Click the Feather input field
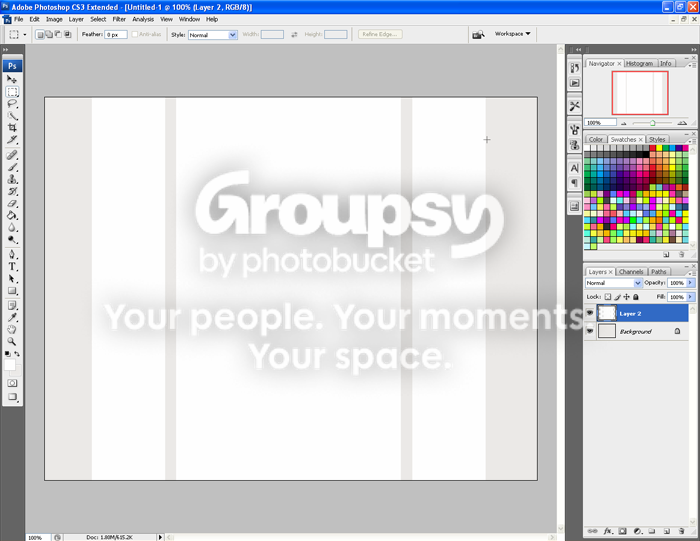Viewport: 700px width, 541px height. pos(116,35)
